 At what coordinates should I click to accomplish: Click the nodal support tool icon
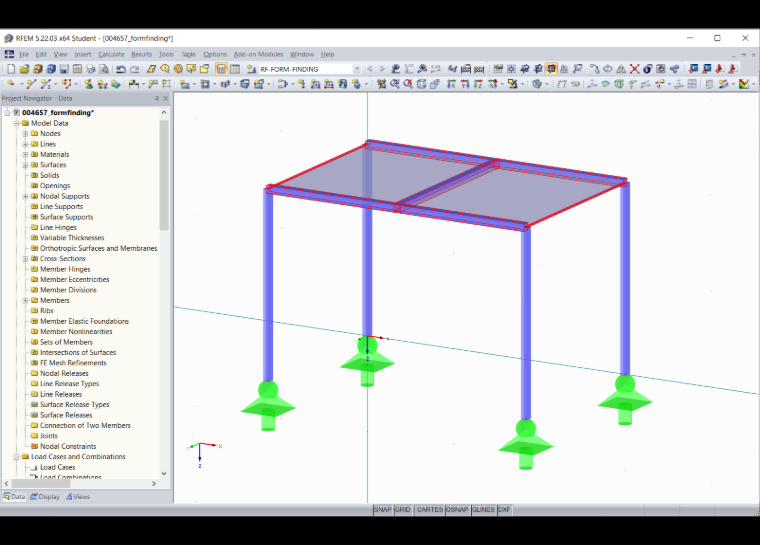click(x=89, y=84)
